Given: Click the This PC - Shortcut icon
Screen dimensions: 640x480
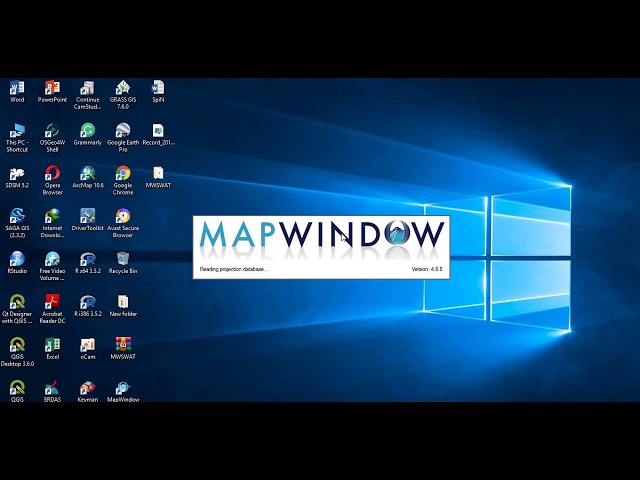Looking at the screenshot, I should [17, 138].
